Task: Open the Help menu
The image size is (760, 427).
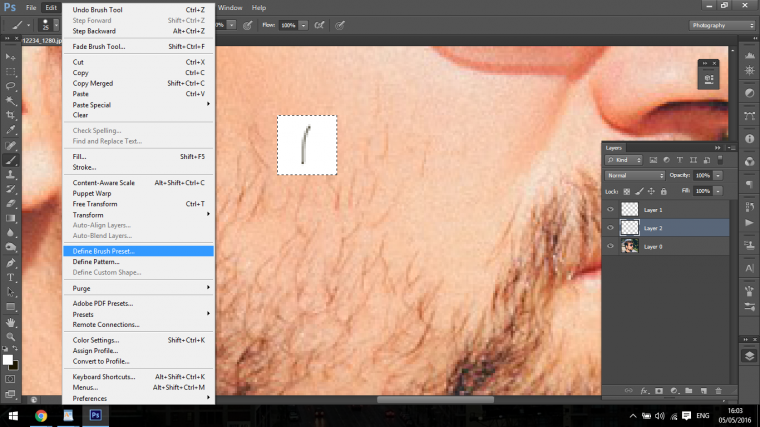Action: [259, 8]
